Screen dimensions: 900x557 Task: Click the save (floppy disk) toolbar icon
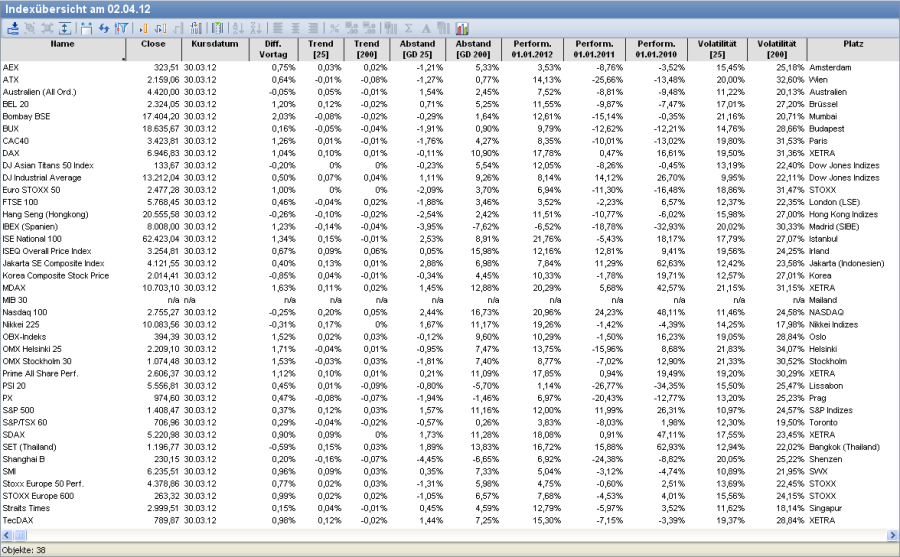(86, 28)
